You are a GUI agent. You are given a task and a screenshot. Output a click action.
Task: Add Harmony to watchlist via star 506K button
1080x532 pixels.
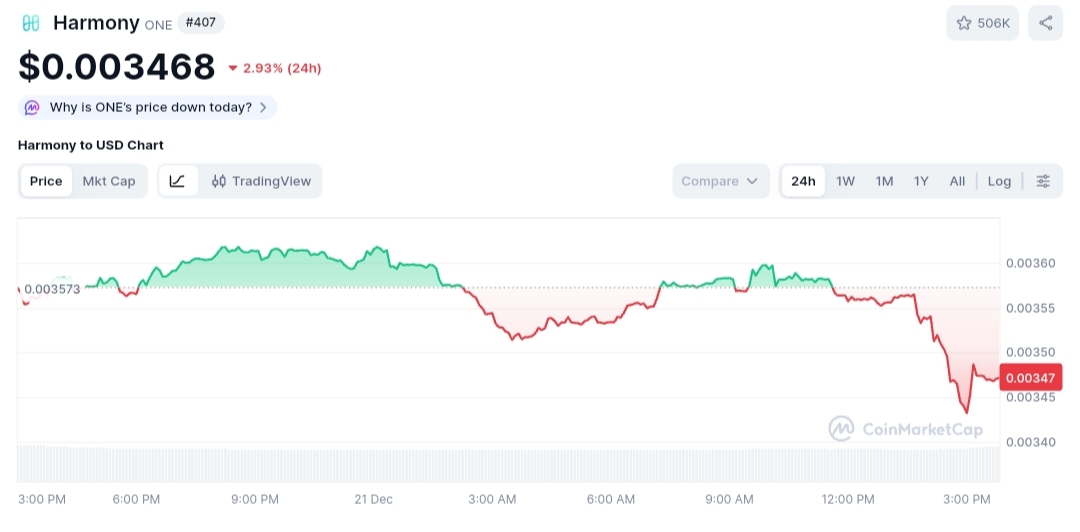tap(982, 23)
